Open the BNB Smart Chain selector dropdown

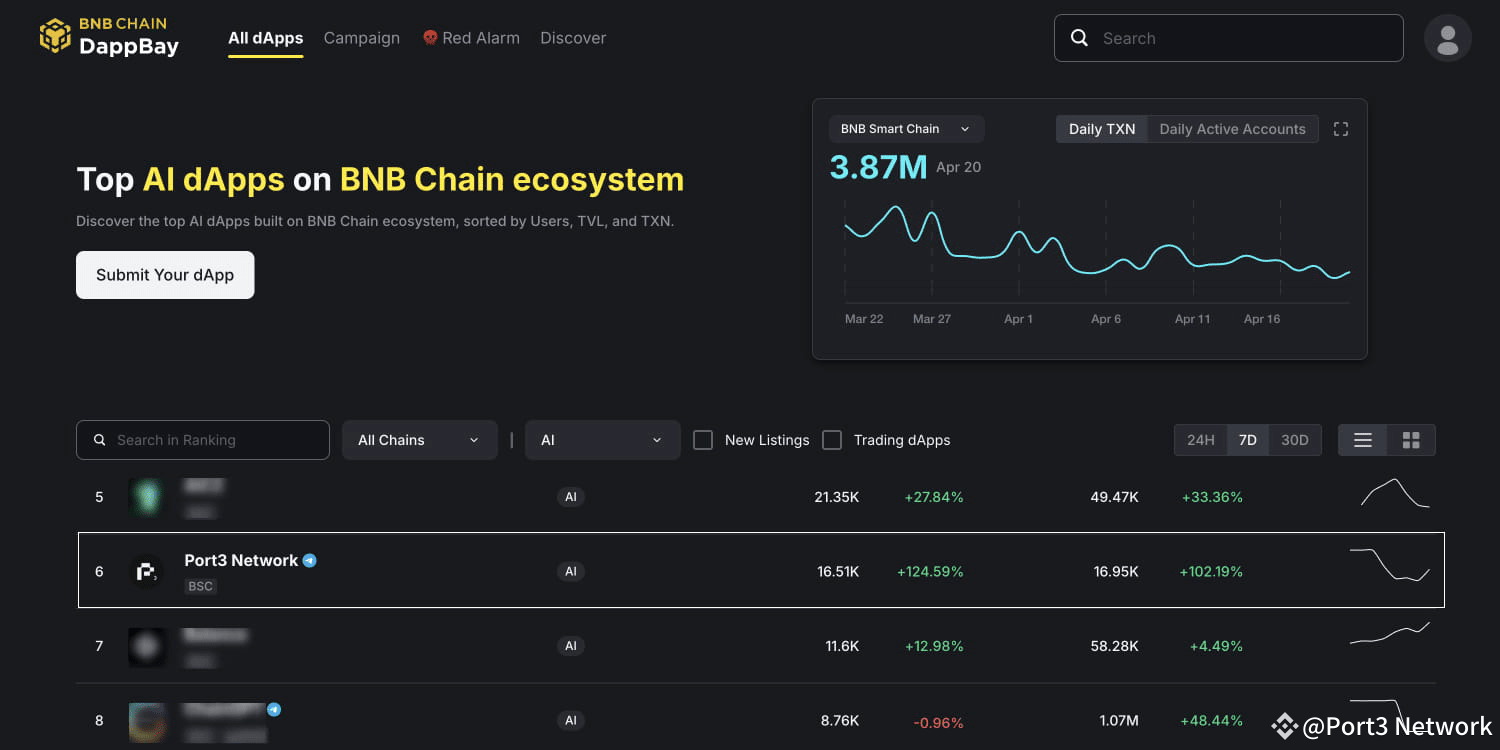tap(905, 128)
